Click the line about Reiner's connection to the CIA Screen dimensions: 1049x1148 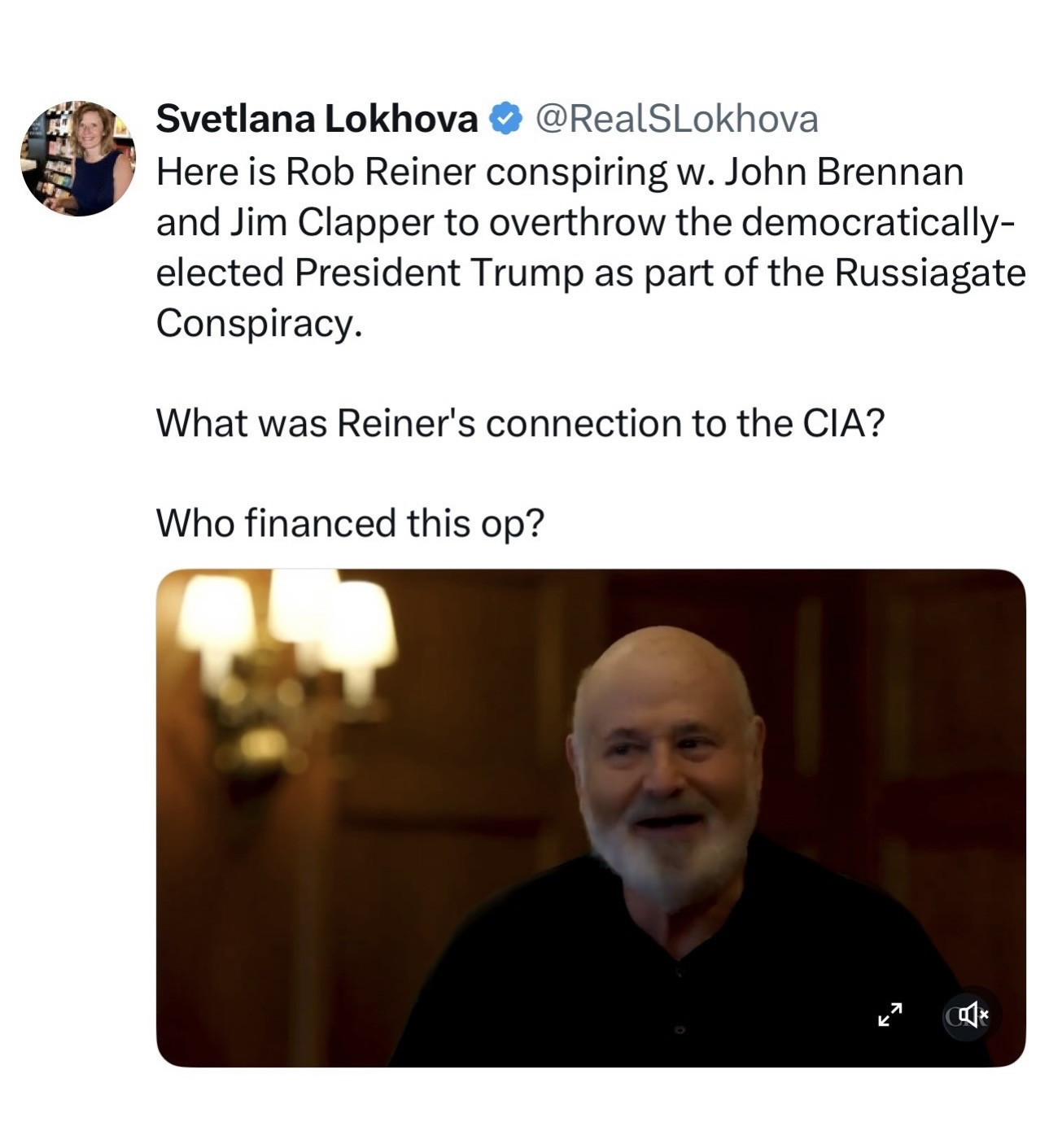519,422
